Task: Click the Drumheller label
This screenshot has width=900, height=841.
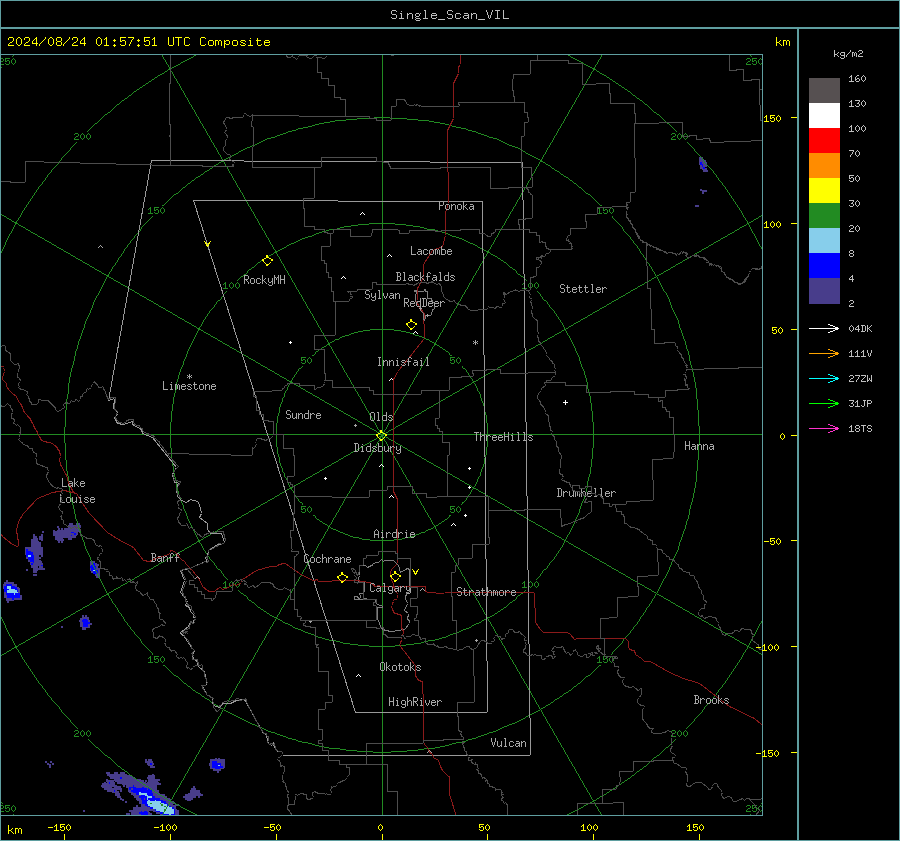Action: [586, 493]
